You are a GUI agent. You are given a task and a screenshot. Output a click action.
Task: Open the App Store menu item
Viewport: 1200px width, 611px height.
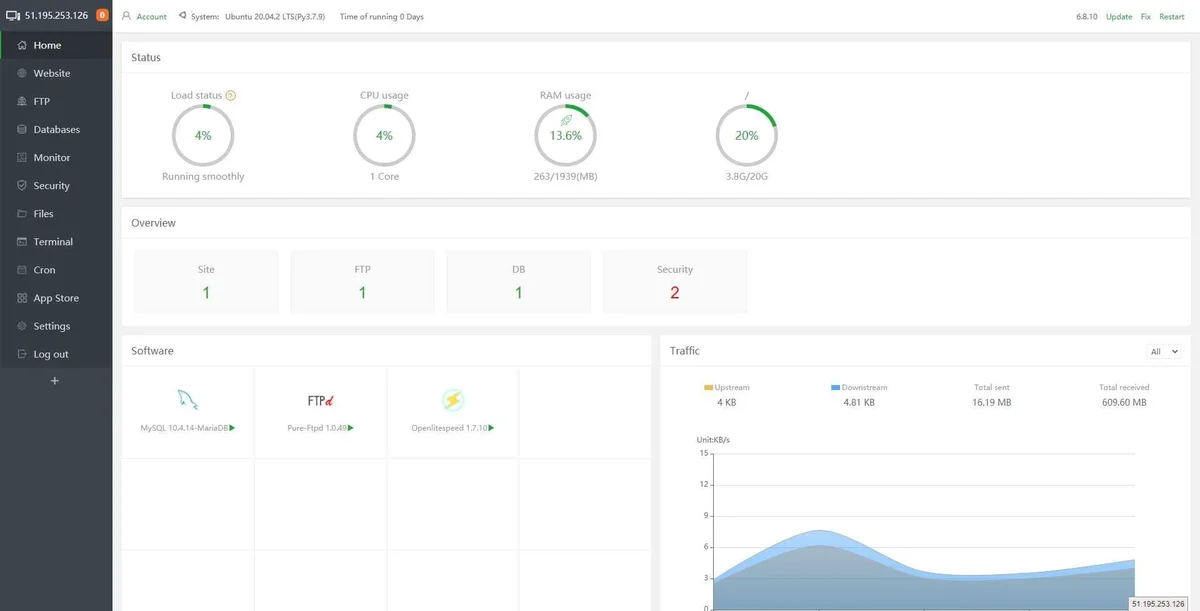pos(56,298)
